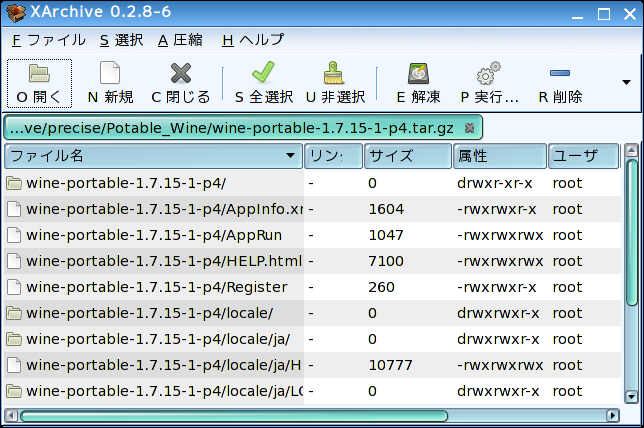
Task: Select the locale/ja/ folder row
Action: (312, 339)
